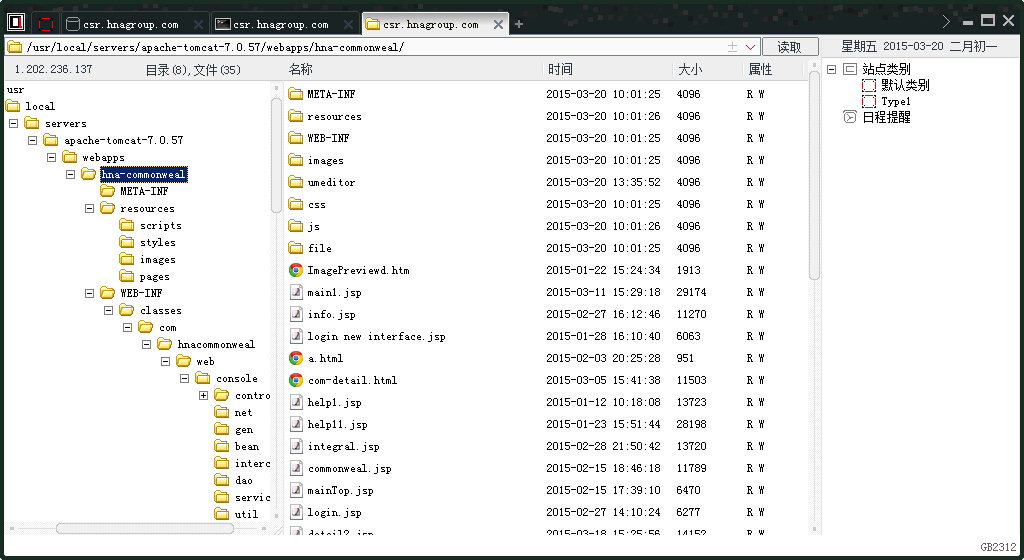
Task: Open the umeditor folder icon in file list
Action: pos(296,182)
